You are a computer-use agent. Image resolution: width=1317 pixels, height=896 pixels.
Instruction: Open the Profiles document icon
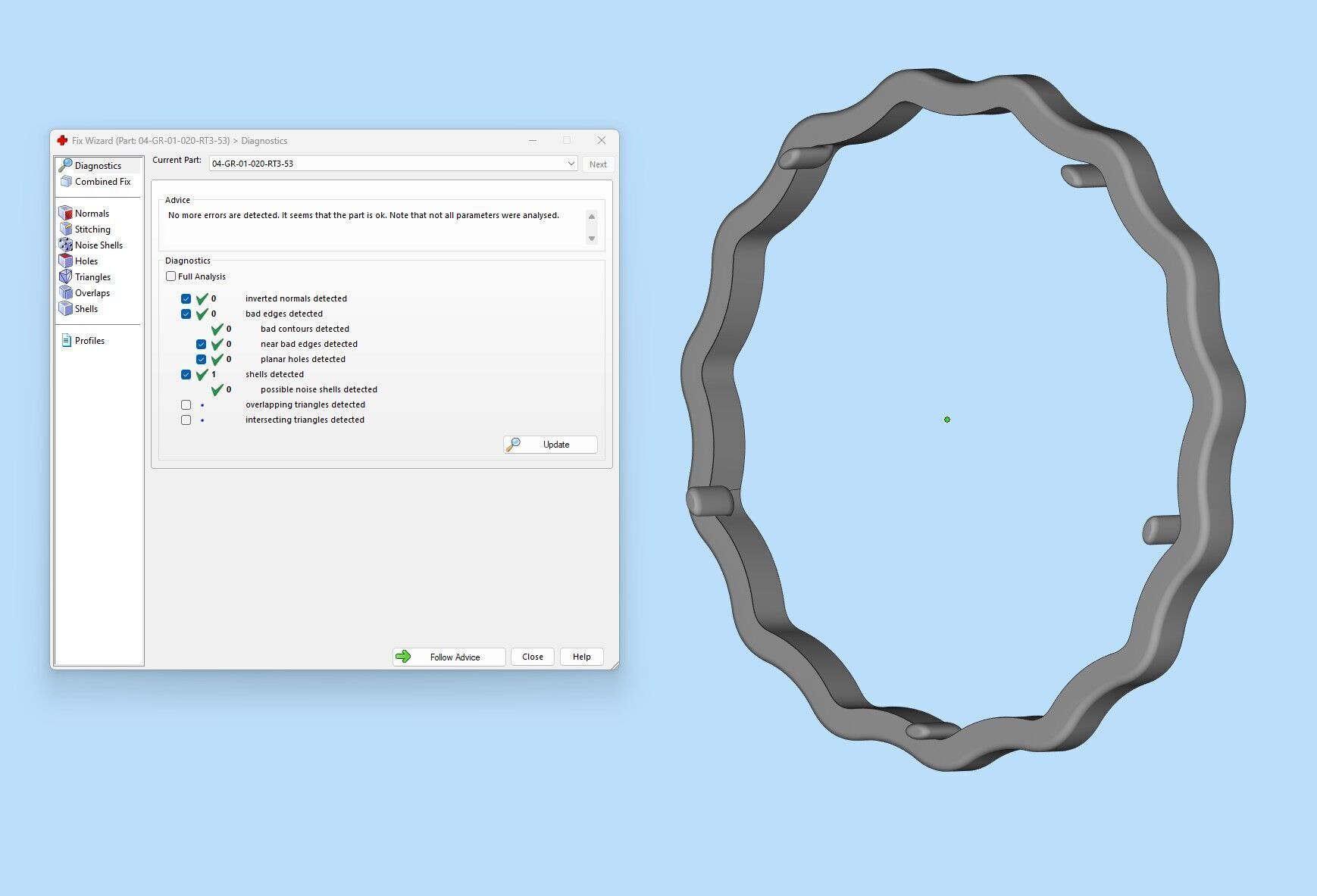(67, 341)
